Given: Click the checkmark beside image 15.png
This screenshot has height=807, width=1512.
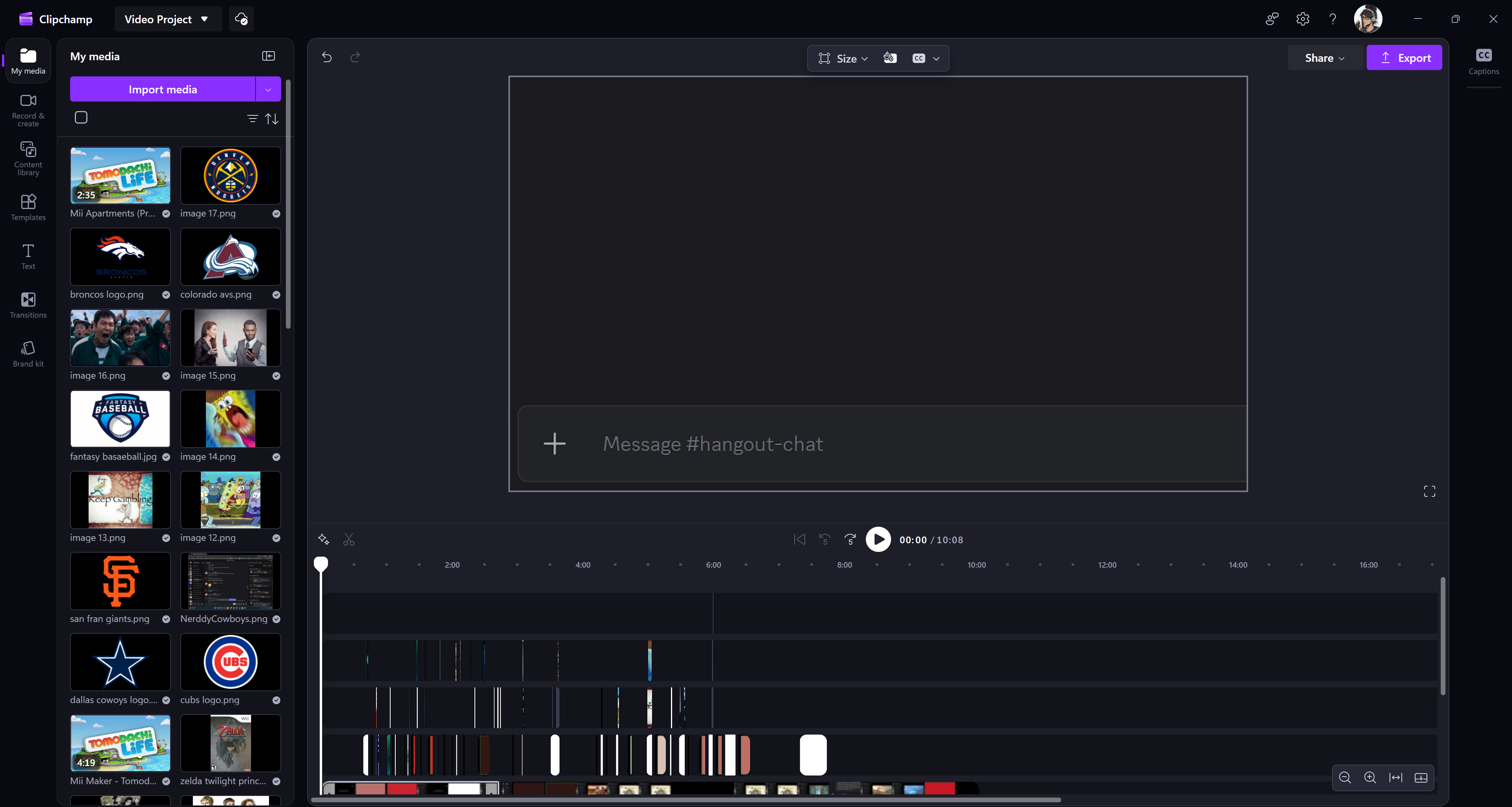Looking at the screenshot, I should (x=276, y=376).
